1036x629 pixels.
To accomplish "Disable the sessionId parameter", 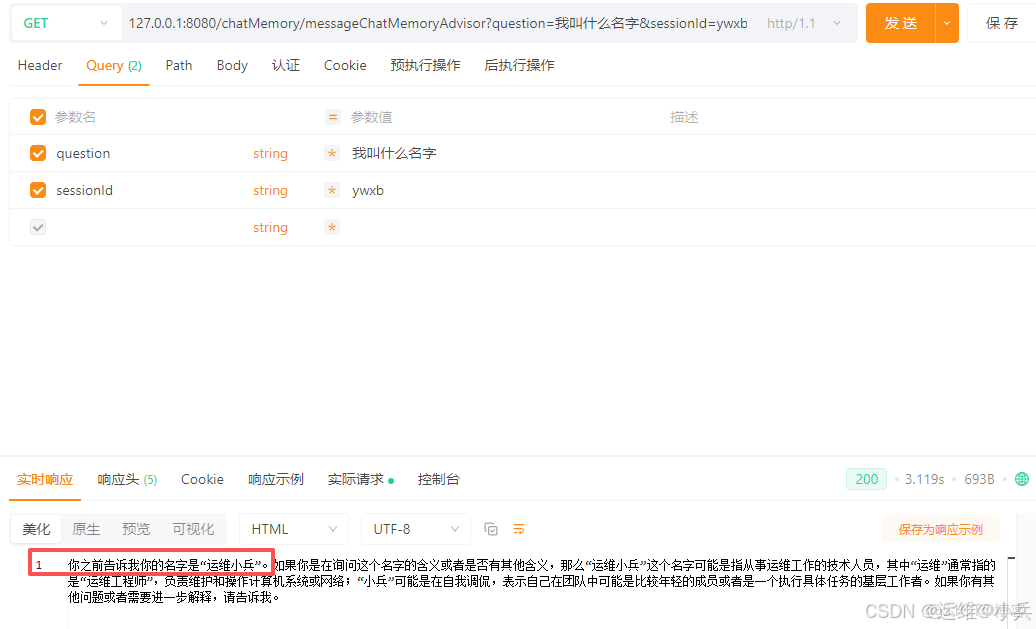I will (37, 190).
